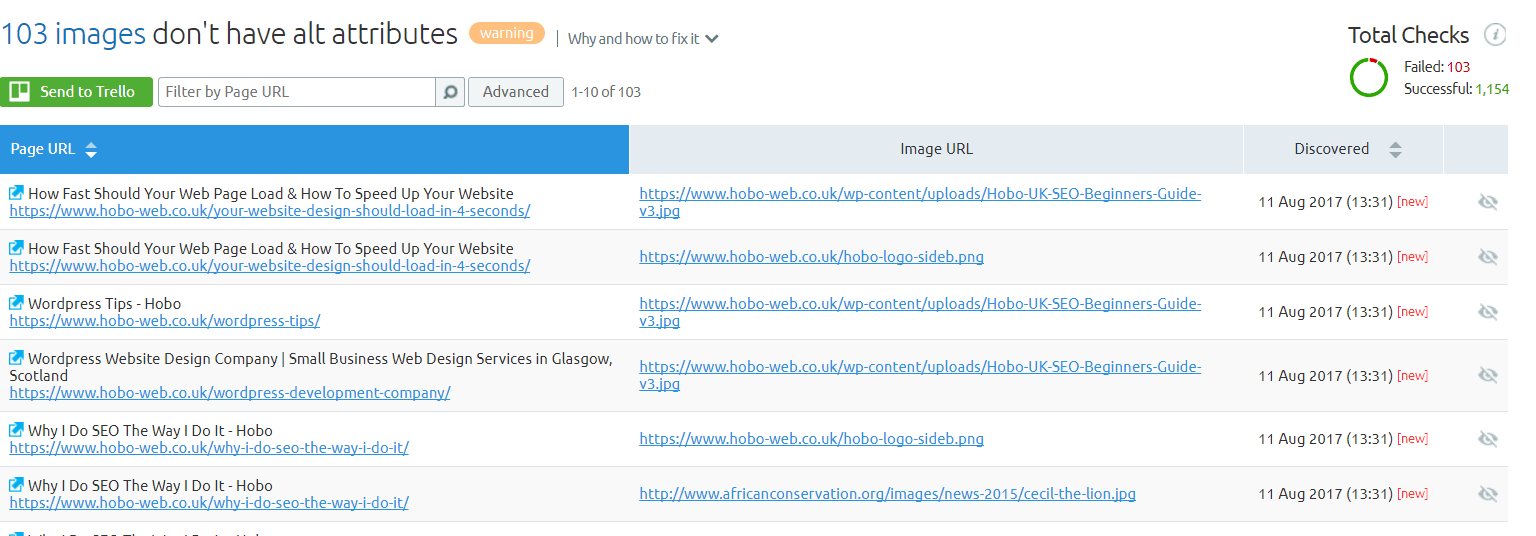Click 'Successful: 1,154' count
1536x536 pixels.
coord(1456,89)
